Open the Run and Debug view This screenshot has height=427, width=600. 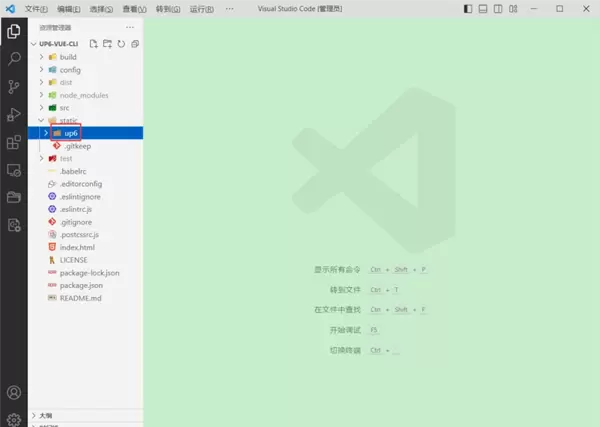pyautogui.click(x=14, y=115)
